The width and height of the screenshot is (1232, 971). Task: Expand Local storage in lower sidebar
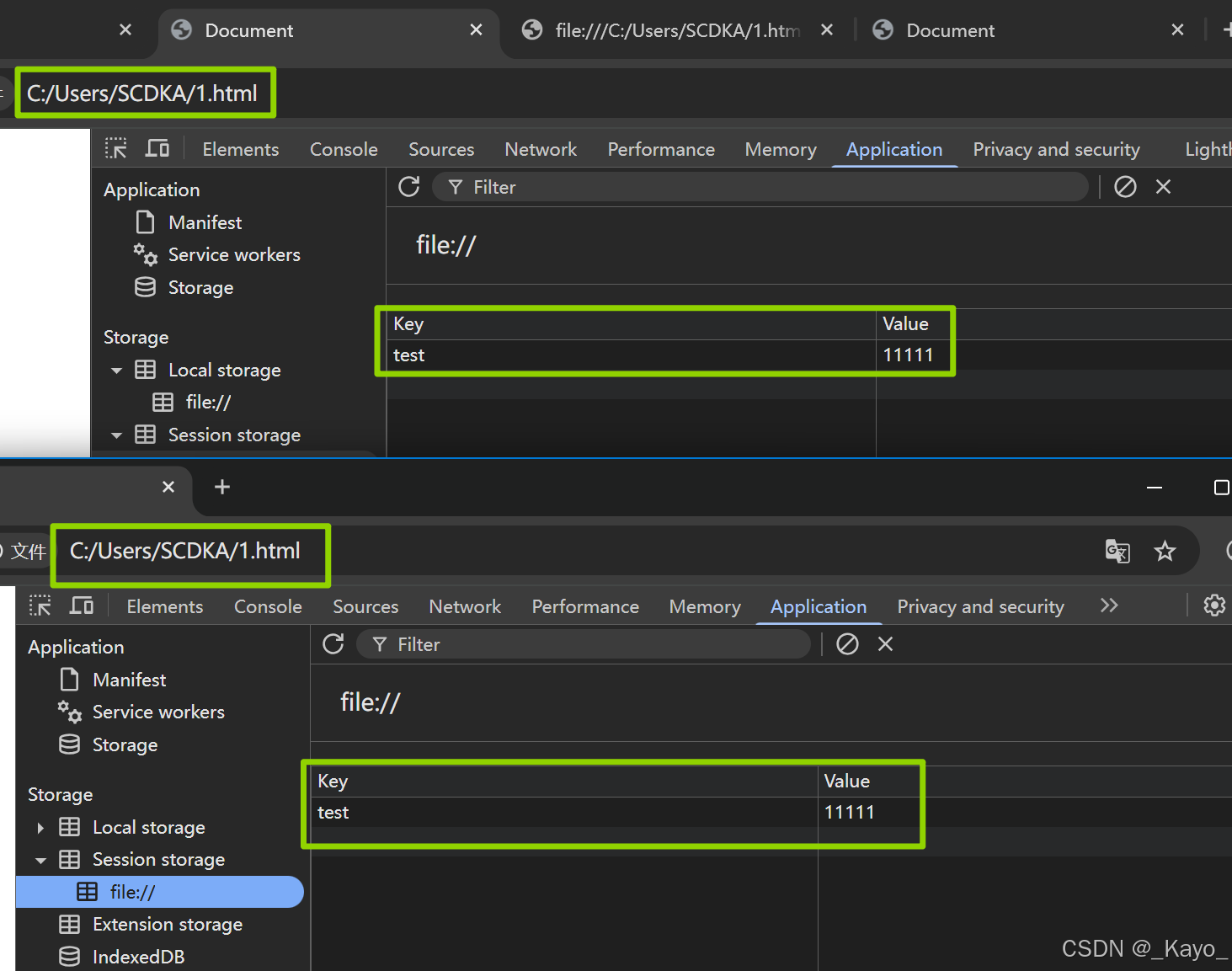[x=40, y=828]
